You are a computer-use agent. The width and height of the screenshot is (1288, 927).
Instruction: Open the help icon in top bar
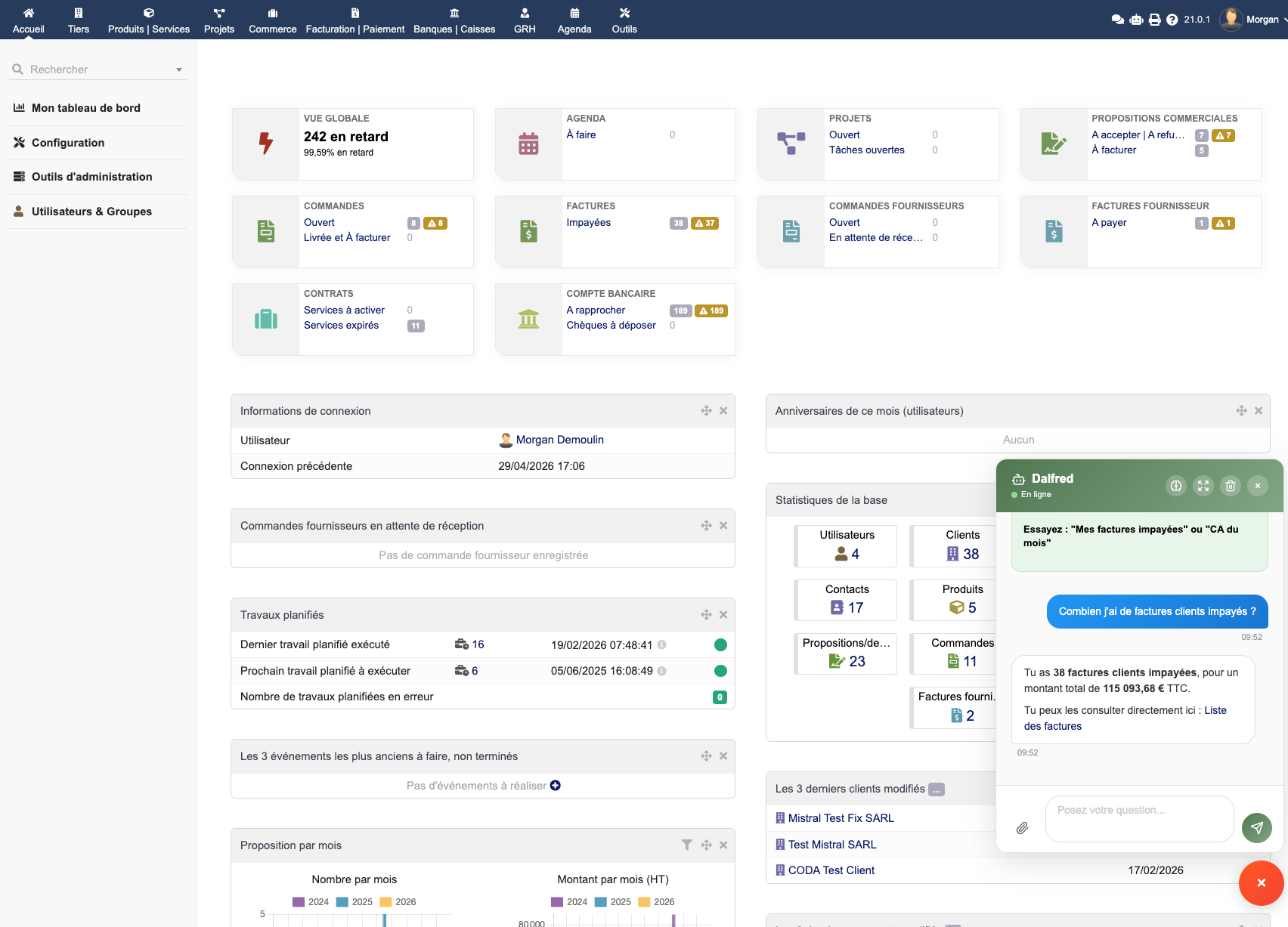1172,20
